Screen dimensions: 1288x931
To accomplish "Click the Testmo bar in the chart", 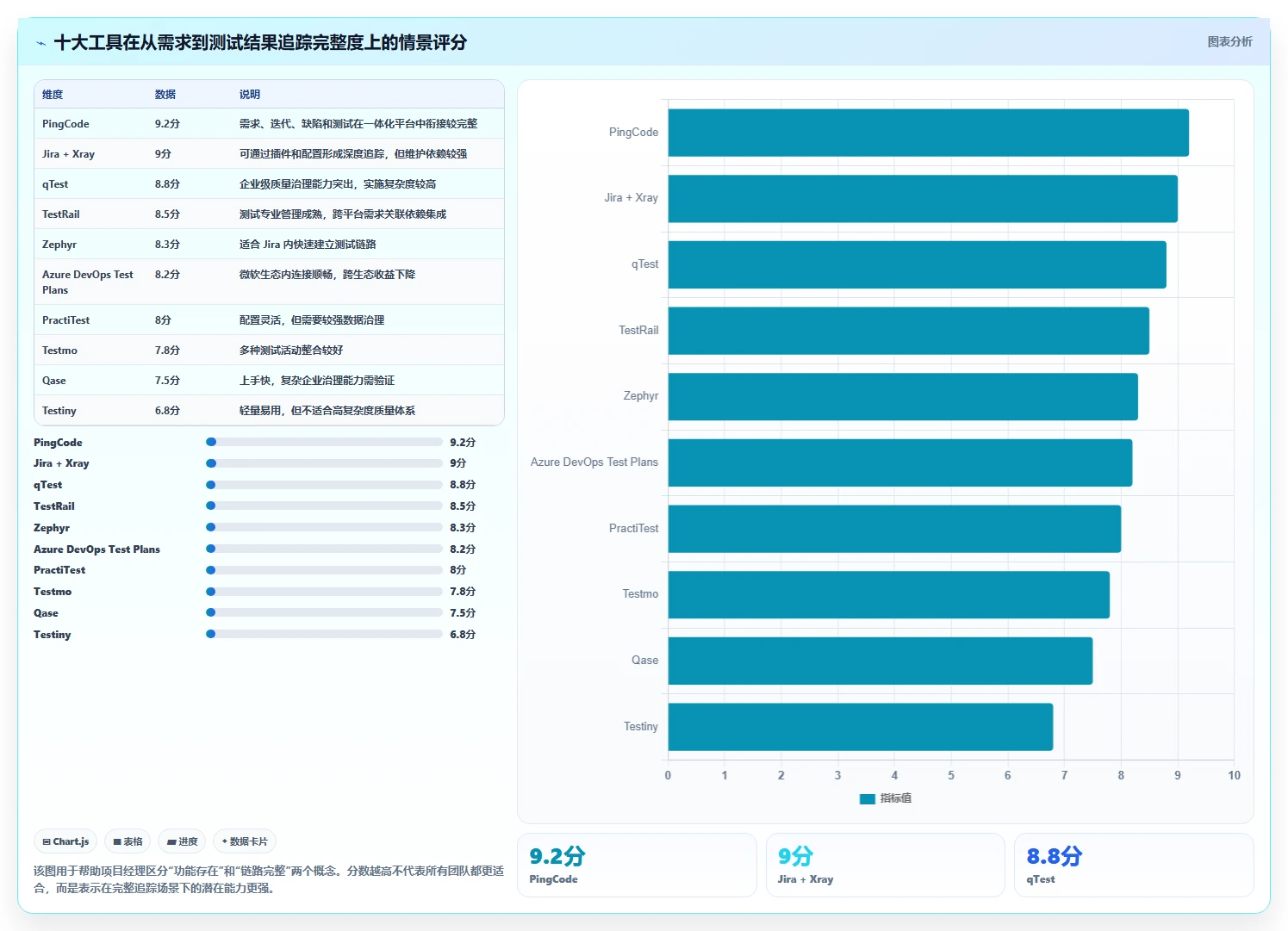I will 888,595.
